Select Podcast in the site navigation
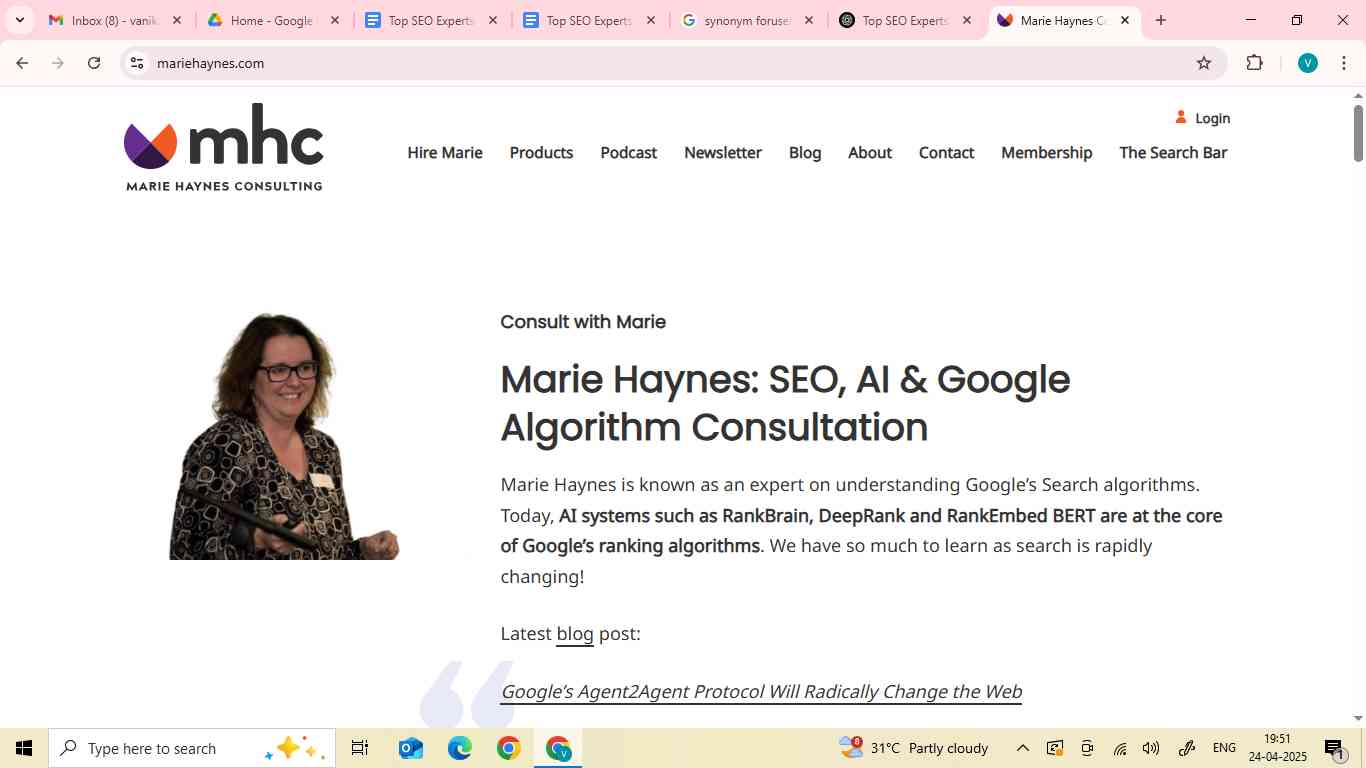This screenshot has height=768, width=1366. click(x=628, y=152)
